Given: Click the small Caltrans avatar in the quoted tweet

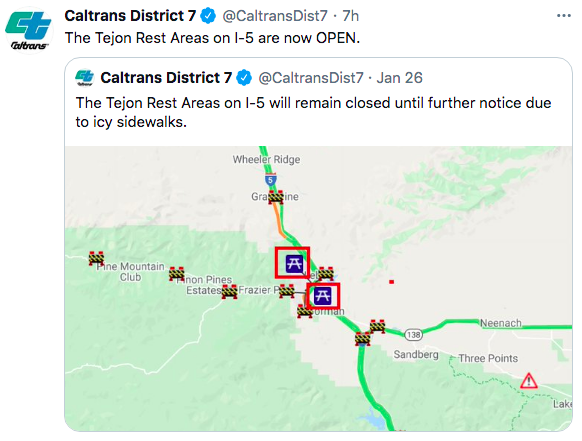Looking at the screenshot, I should [x=85, y=78].
